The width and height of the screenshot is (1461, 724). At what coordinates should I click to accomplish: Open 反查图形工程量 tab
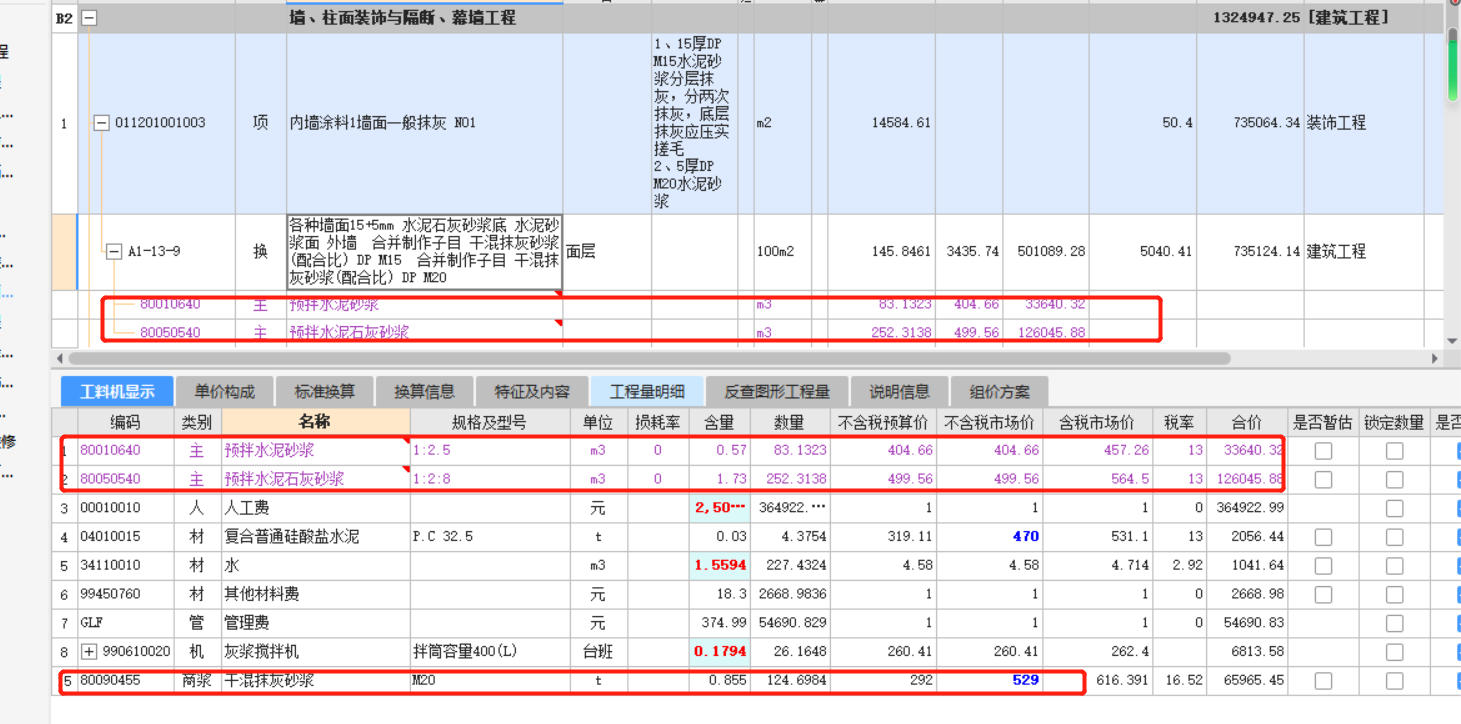(x=777, y=391)
